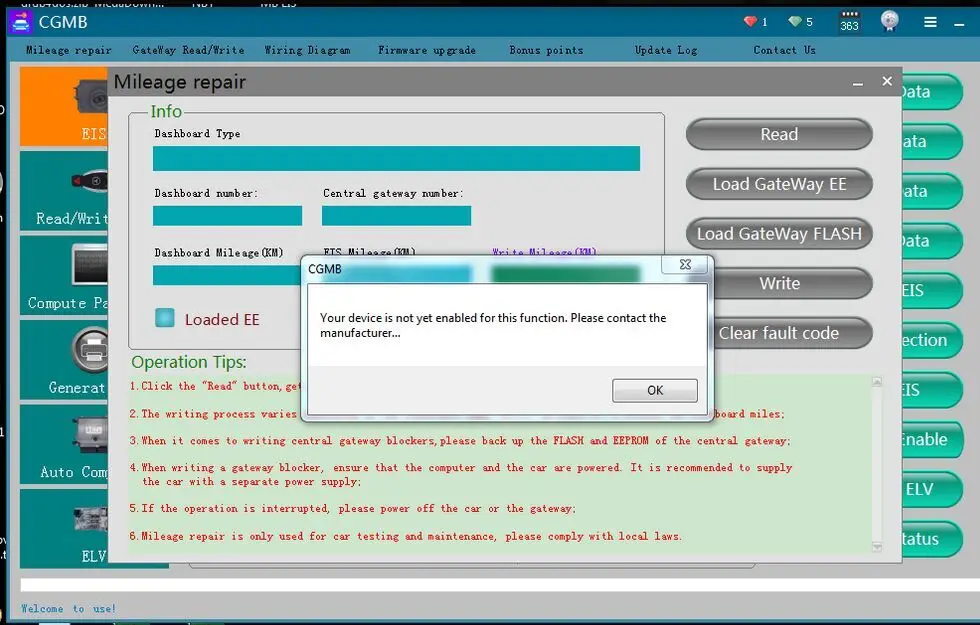Image resolution: width=980 pixels, height=625 pixels.
Task: Click the globe icon in the title bar
Action: (889, 21)
